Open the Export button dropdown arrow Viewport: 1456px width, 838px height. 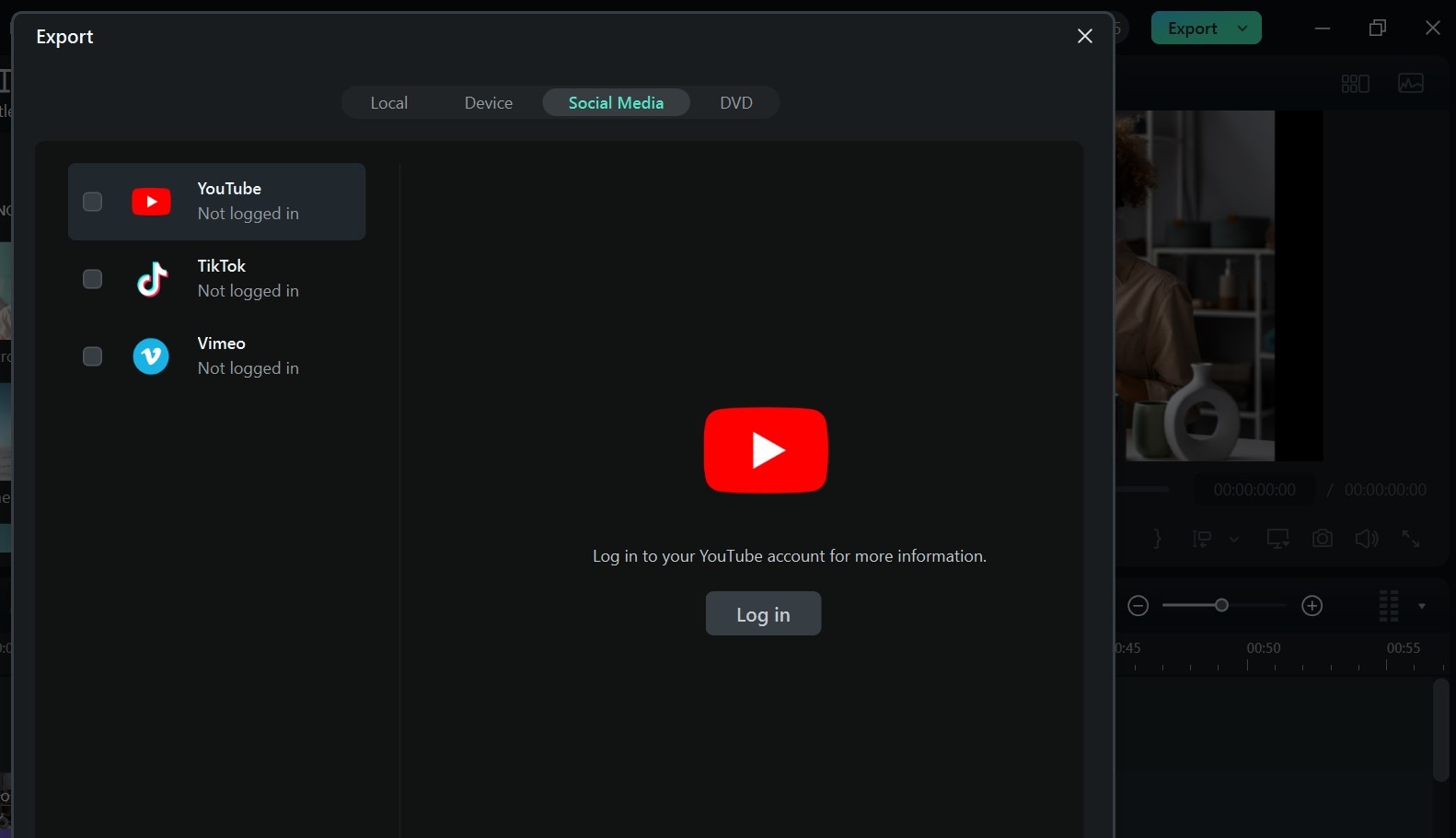[1243, 29]
